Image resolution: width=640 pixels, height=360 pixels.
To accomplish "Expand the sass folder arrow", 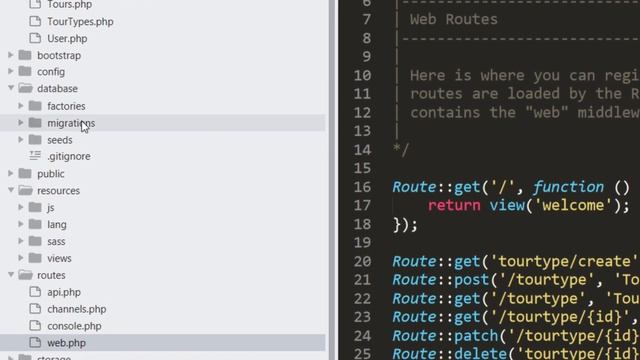I will click(x=21, y=241).
